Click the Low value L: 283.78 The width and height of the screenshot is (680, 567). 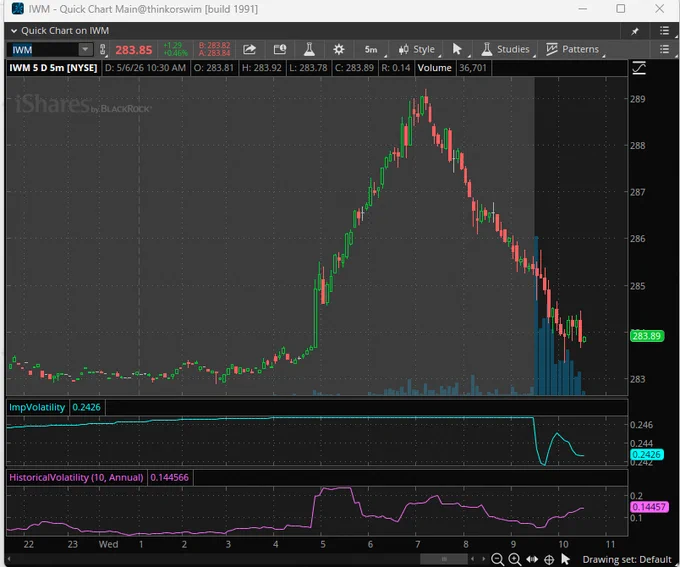point(308,68)
